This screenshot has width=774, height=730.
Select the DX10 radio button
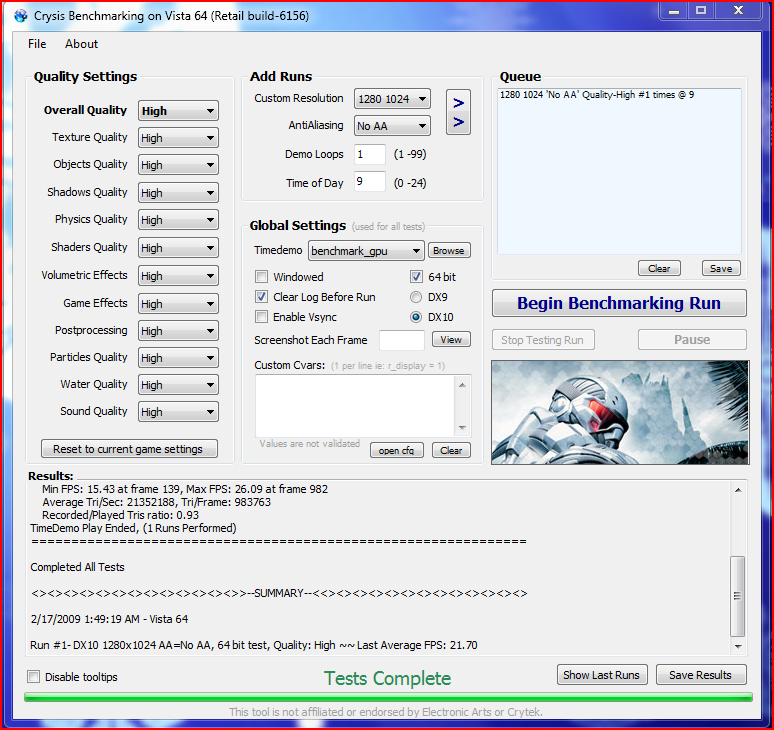click(x=416, y=317)
